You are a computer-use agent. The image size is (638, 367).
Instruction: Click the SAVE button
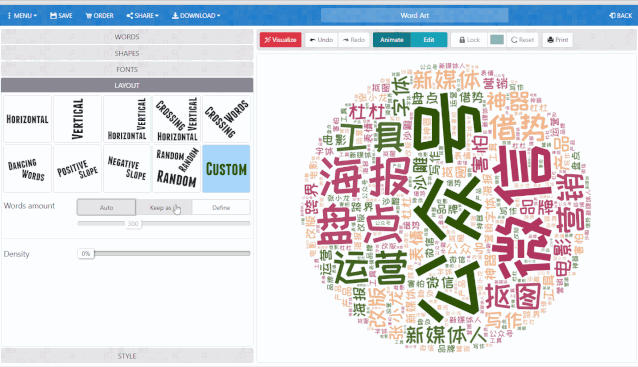[61, 15]
